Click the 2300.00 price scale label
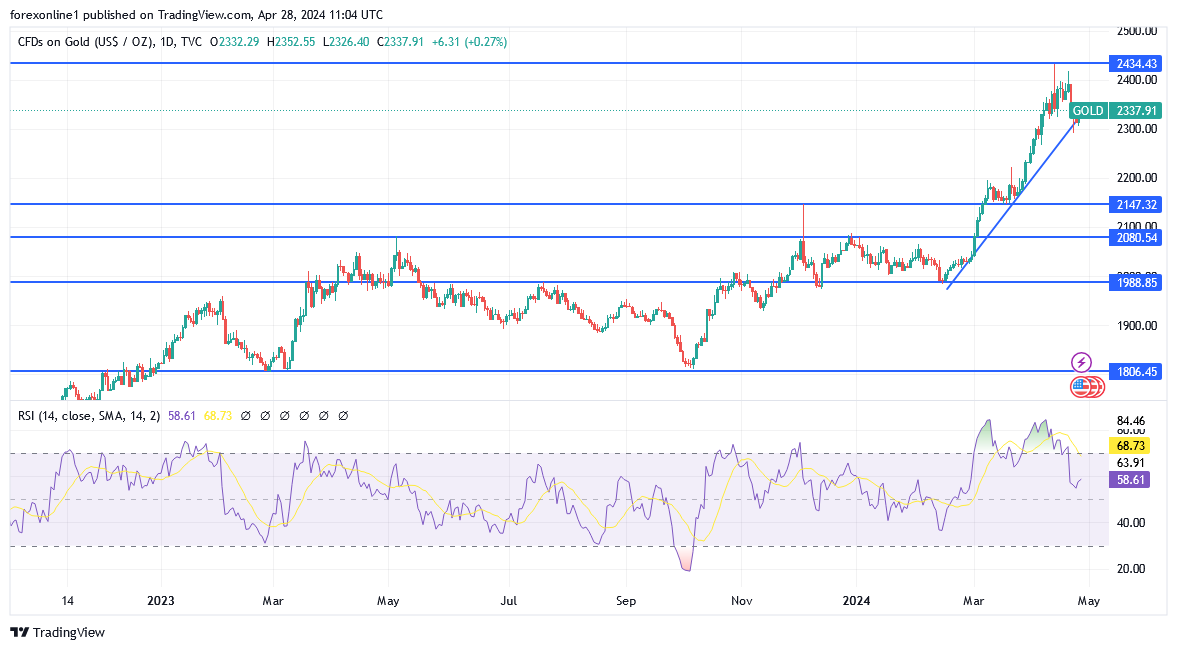Screen dimensions: 1177x650 [x=1136, y=129]
